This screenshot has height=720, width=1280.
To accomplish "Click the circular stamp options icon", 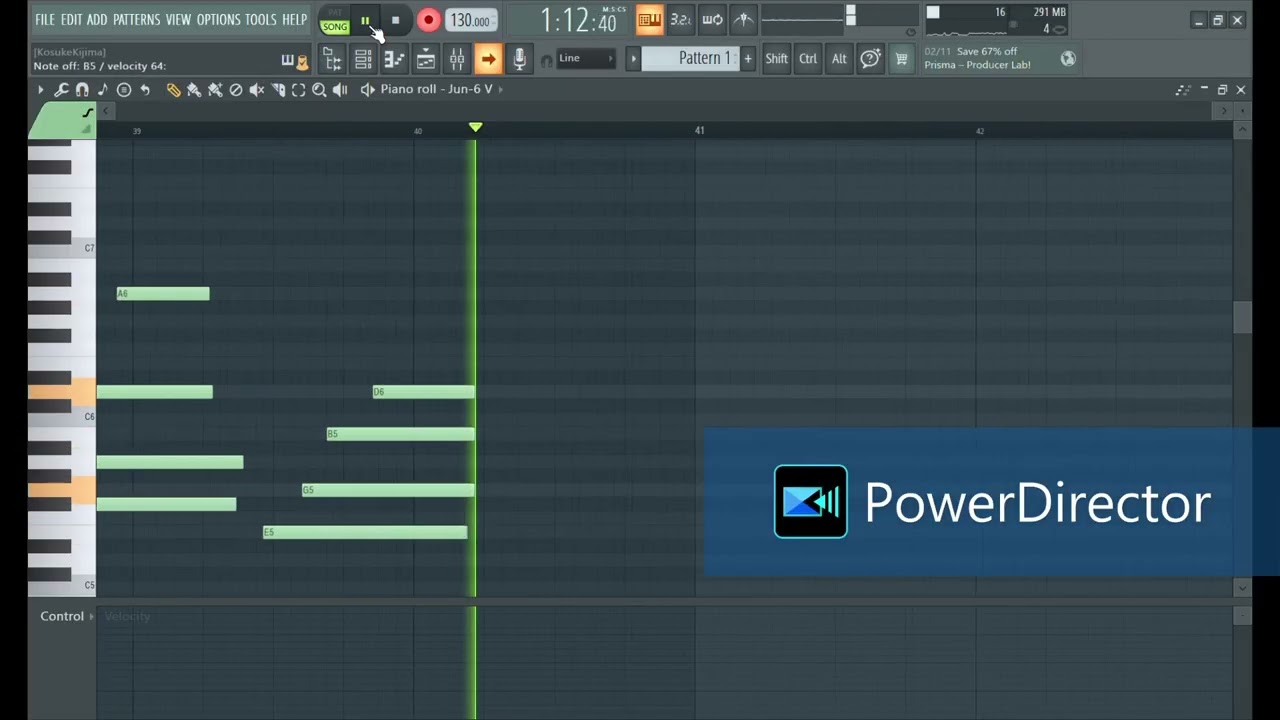I will pyautogui.click(x=124, y=90).
